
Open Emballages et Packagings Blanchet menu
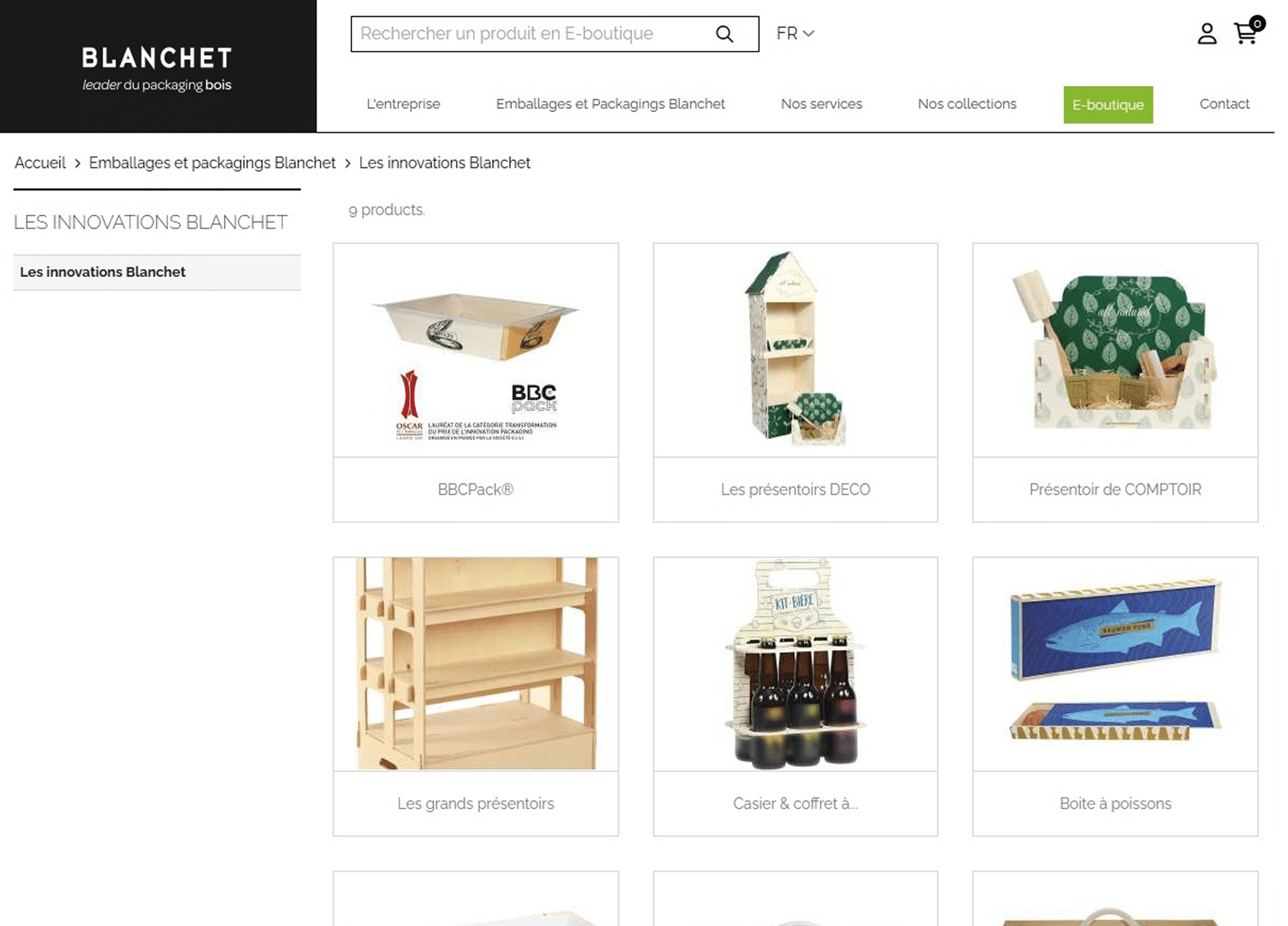610,104
